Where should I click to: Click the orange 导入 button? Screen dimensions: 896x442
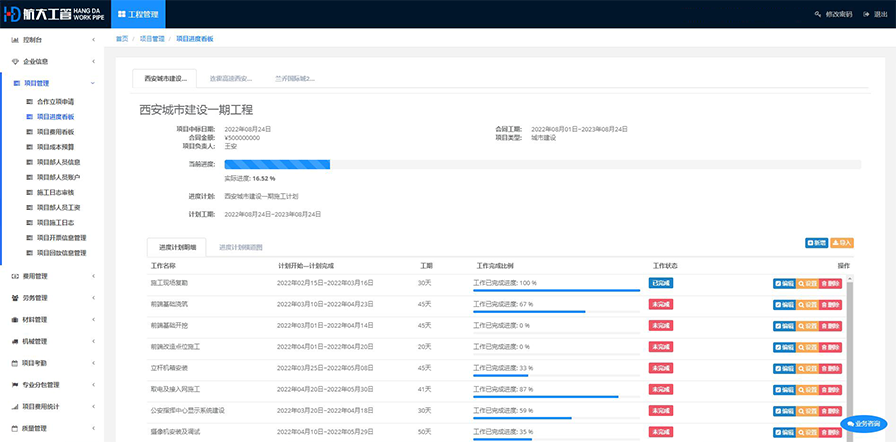point(842,243)
